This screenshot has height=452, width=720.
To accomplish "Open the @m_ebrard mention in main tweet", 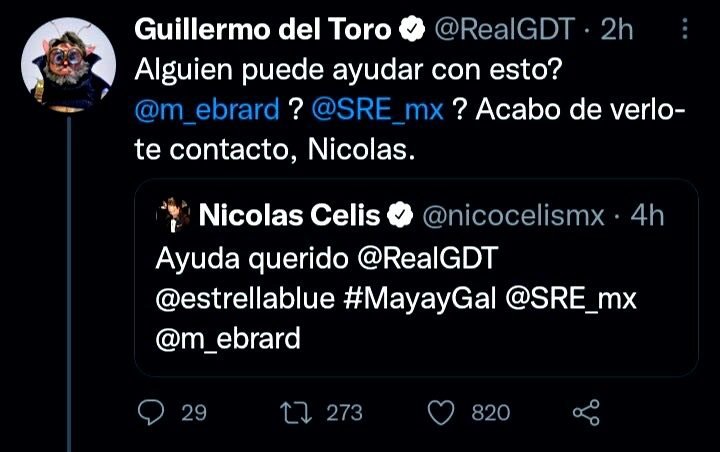I will 206,110.
